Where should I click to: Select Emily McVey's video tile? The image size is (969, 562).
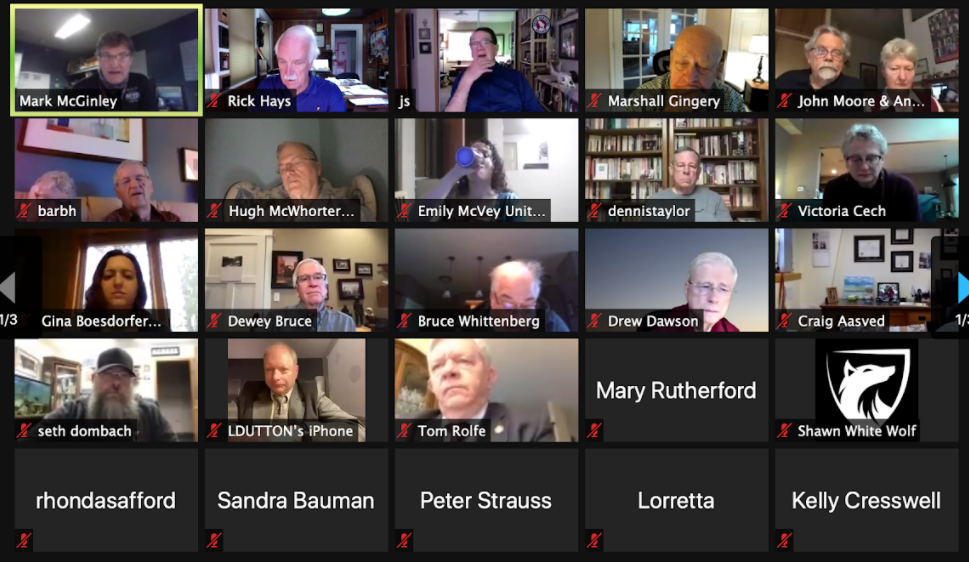[487, 170]
